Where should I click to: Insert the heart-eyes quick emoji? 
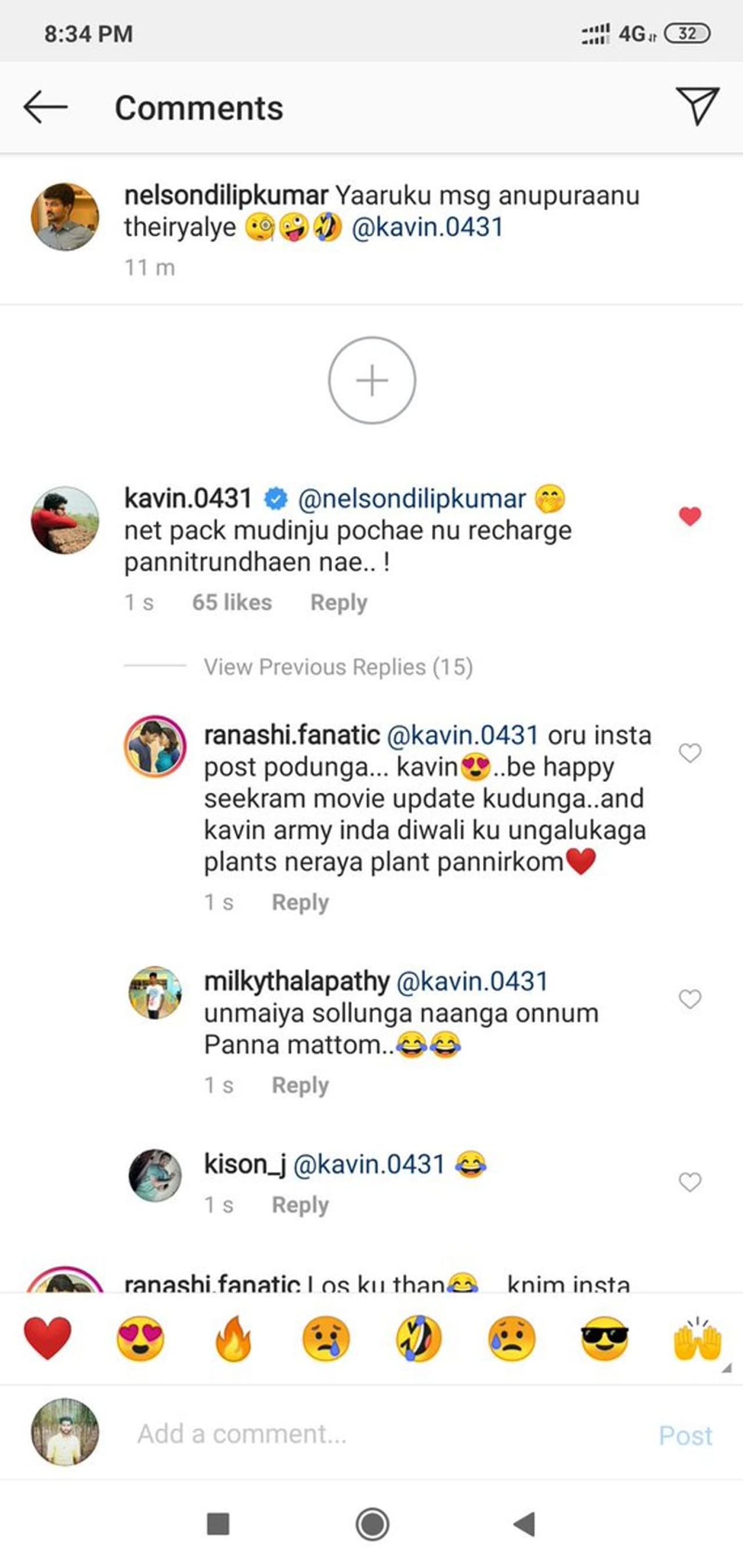(140, 1338)
